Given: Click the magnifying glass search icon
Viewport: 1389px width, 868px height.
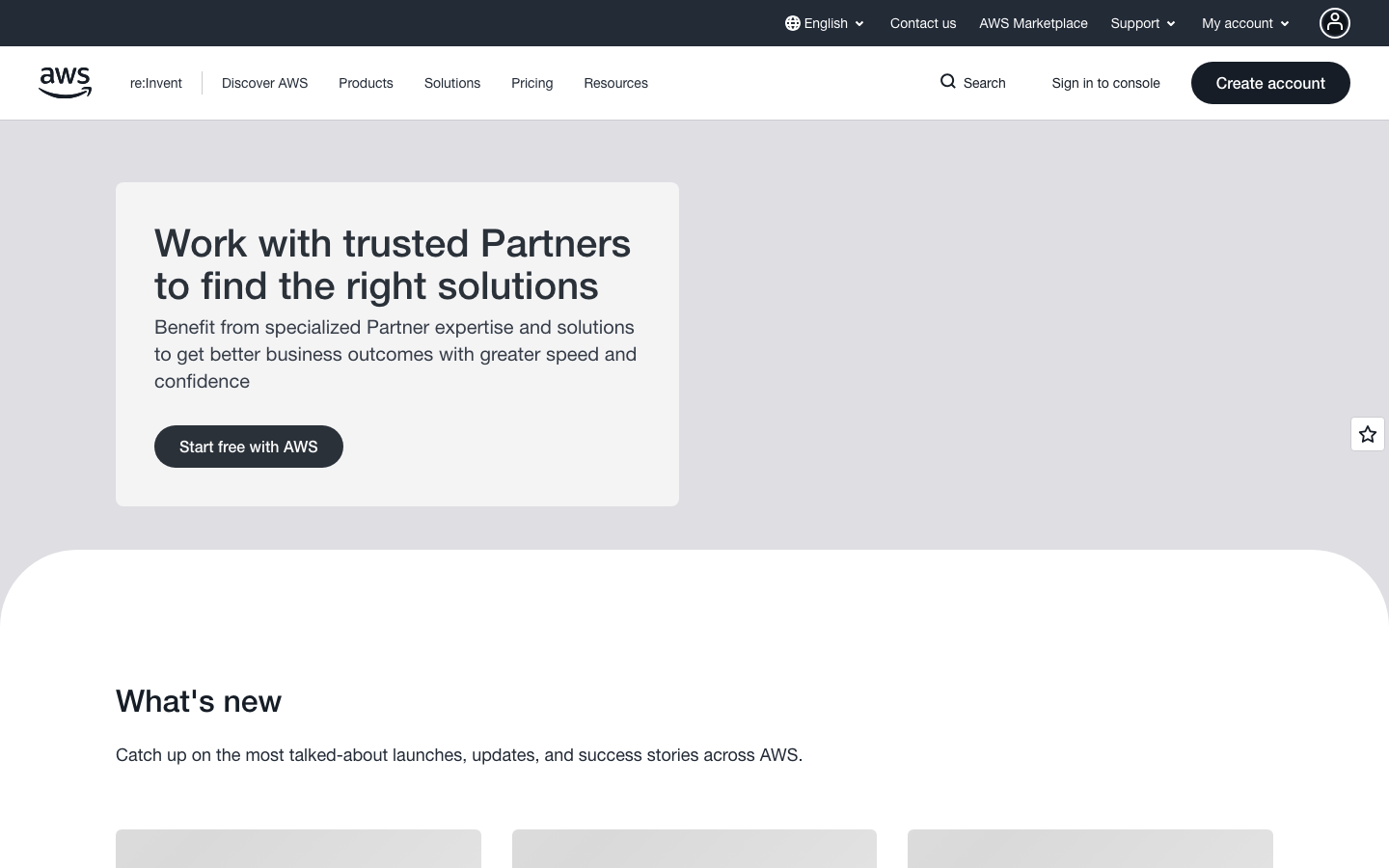Looking at the screenshot, I should pos(948,82).
